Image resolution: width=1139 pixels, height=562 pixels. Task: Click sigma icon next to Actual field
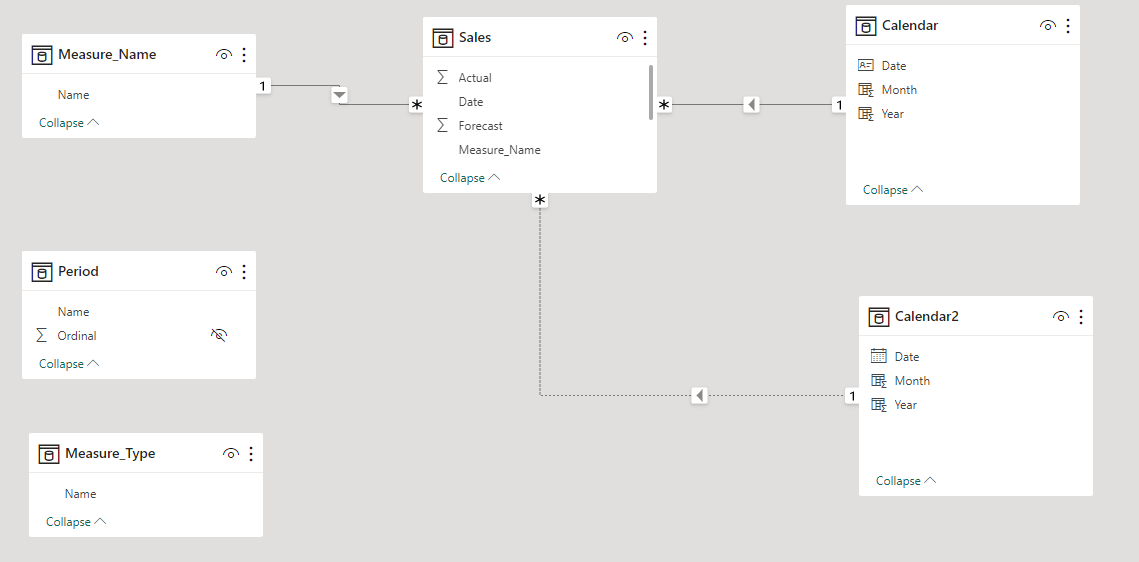coord(442,77)
